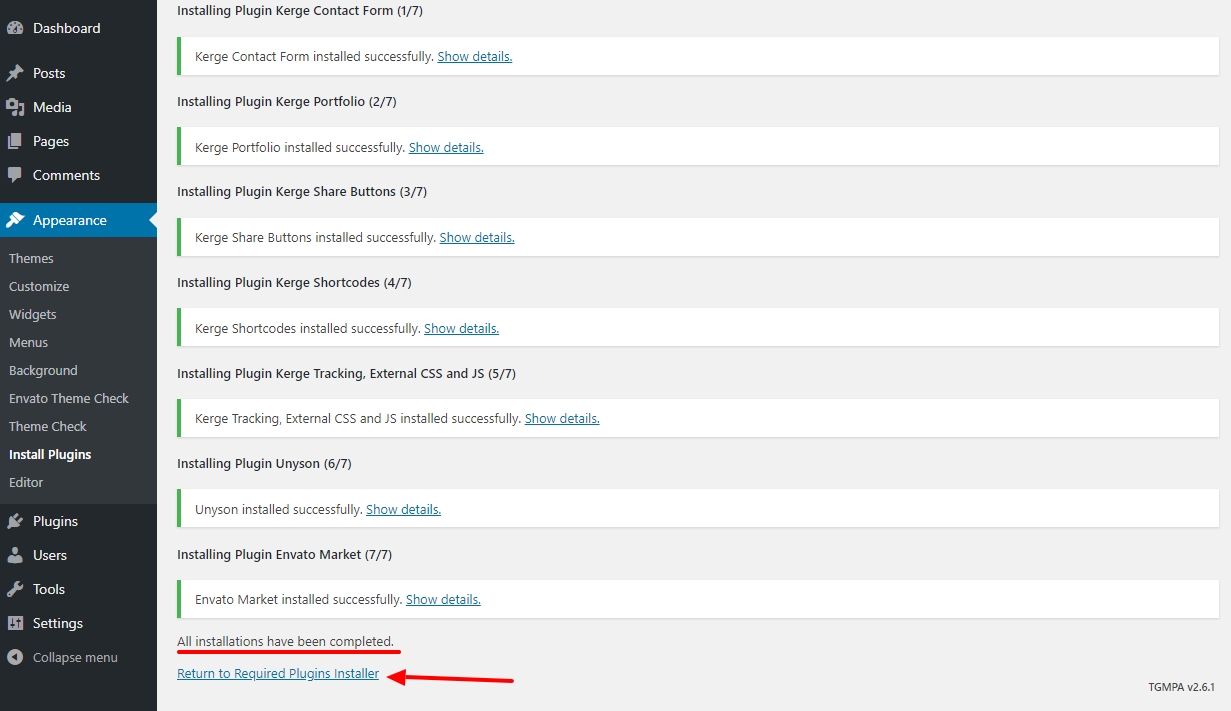This screenshot has width=1231, height=711.
Task: Show details for Kerge Contact Form
Action: click(474, 57)
